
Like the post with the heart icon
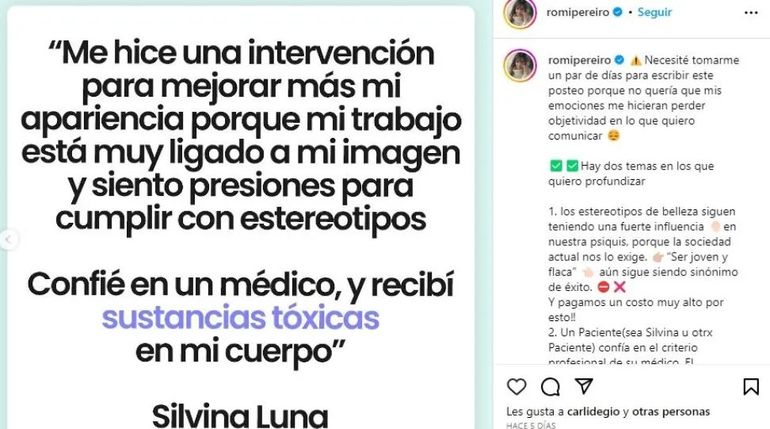[x=517, y=387]
